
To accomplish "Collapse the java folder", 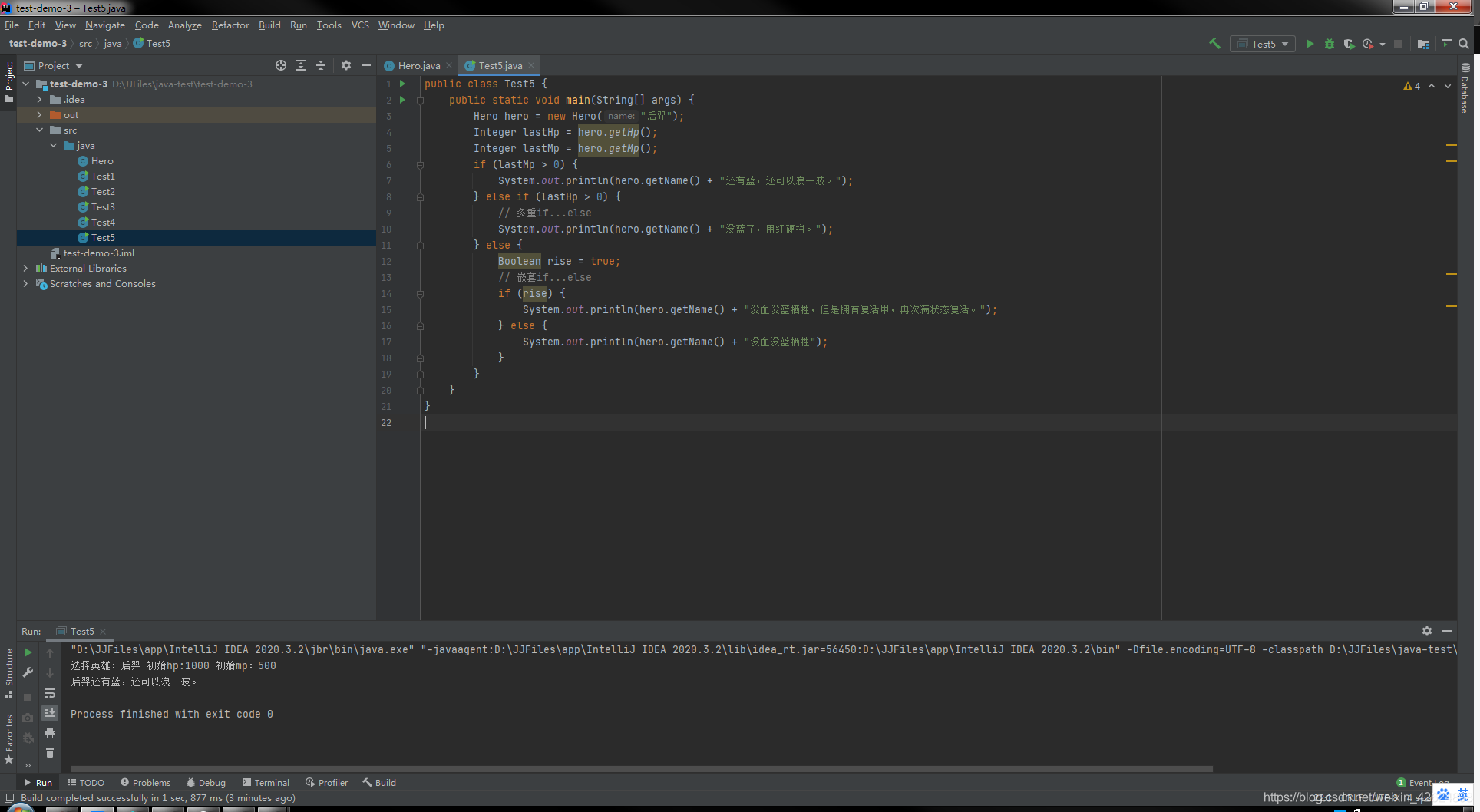I will [x=53, y=145].
